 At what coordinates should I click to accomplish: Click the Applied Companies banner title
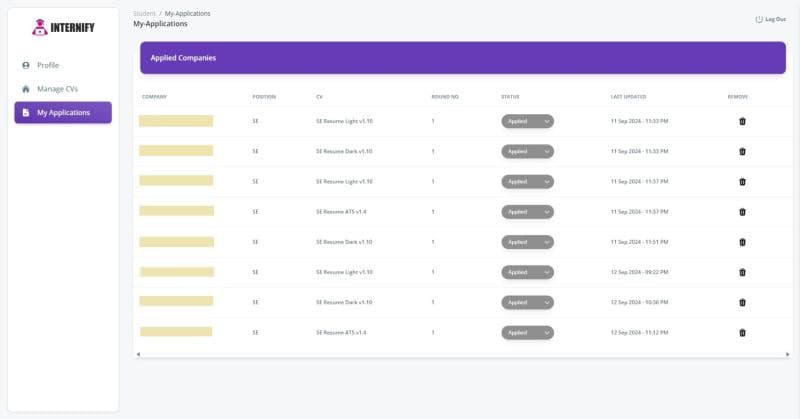183,58
